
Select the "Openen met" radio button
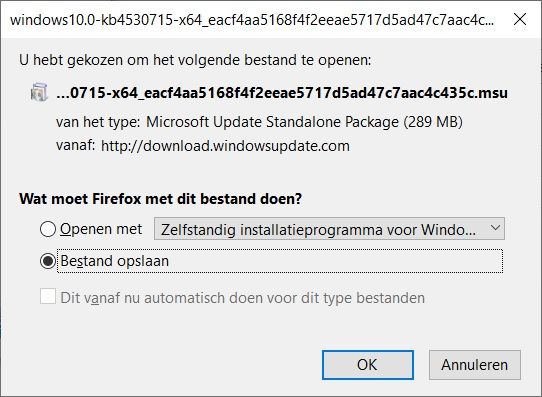pos(48,229)
